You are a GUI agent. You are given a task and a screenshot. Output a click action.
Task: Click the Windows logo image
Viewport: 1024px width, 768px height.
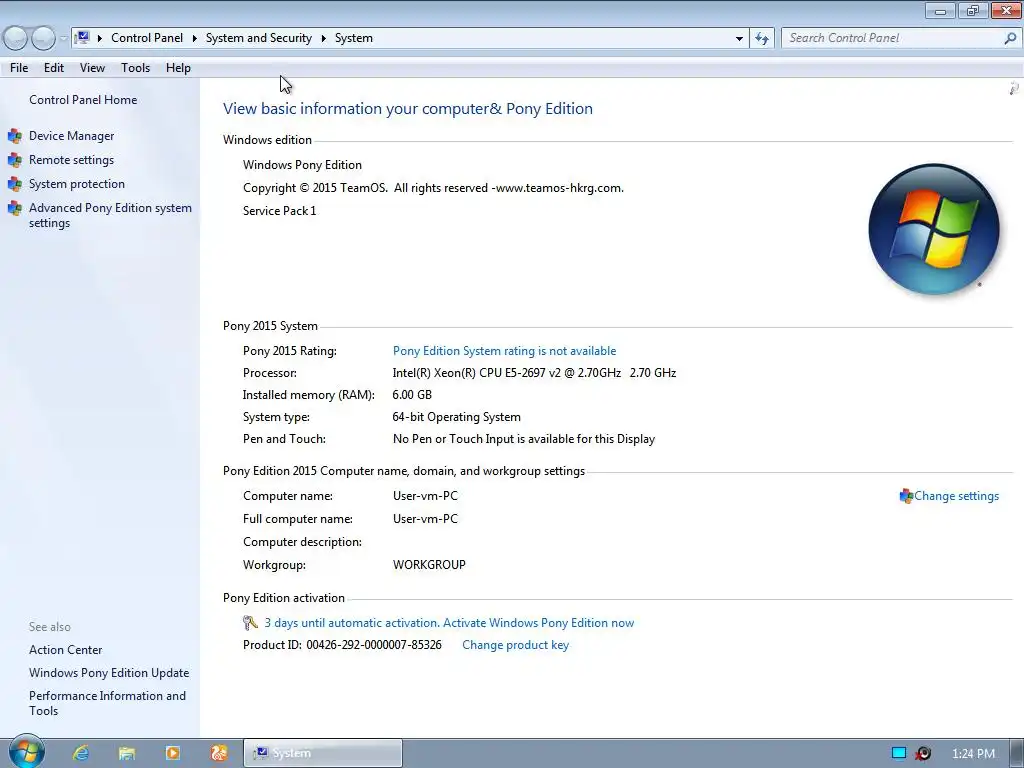[x=934, y=229]
